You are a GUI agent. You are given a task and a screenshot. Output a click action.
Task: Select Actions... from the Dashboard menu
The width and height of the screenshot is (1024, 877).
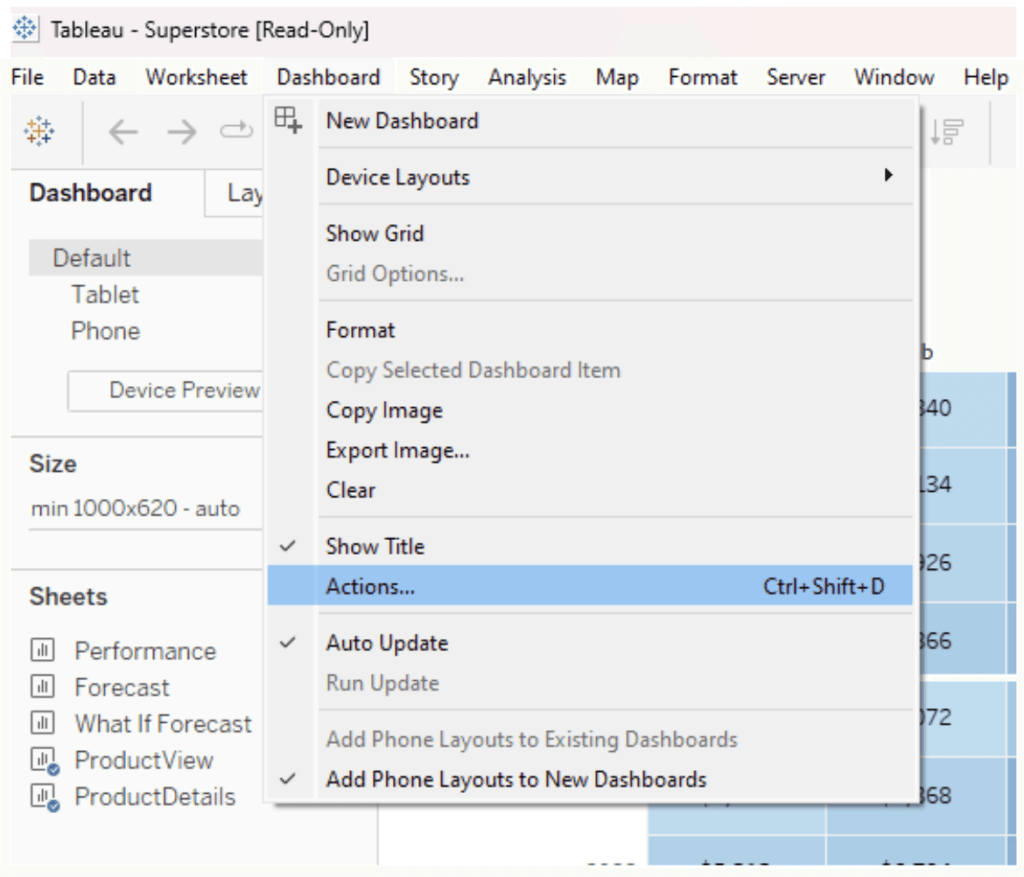371,587
